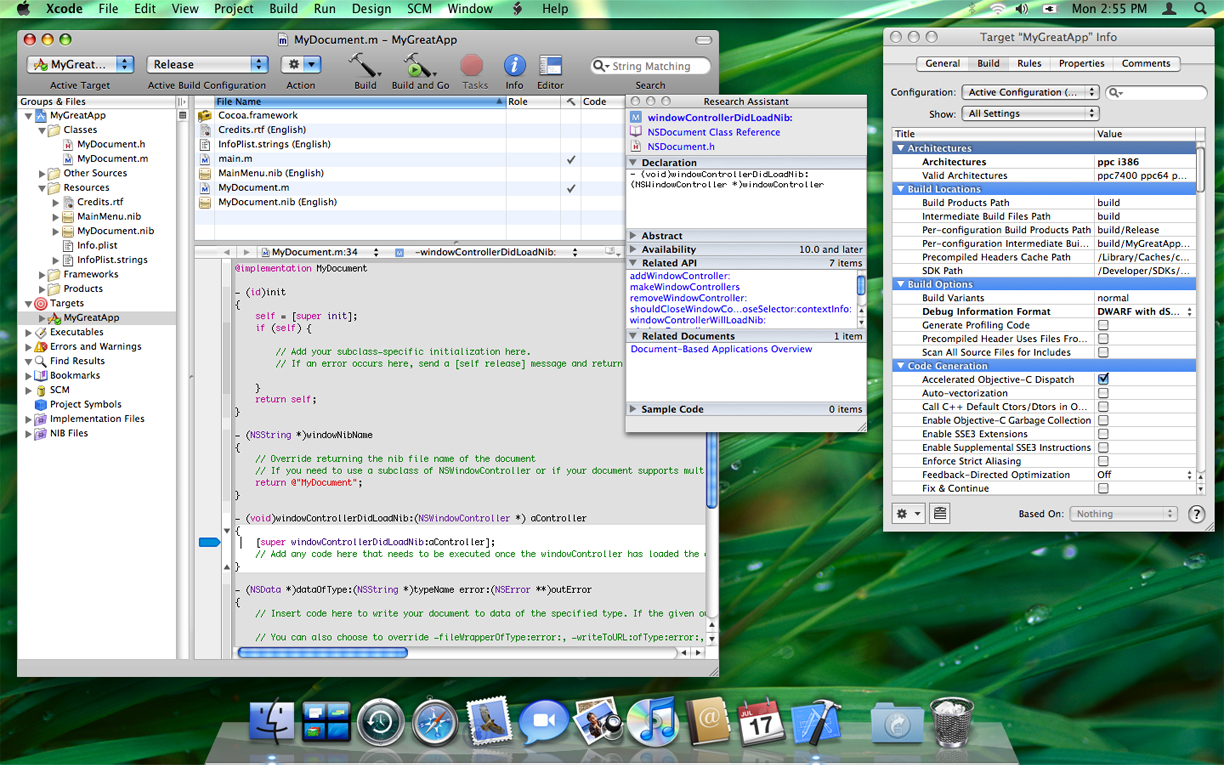Open the Active Target MyGreatApp dropdown
This screenshot has height=765, width=1224.
point(80,64)
